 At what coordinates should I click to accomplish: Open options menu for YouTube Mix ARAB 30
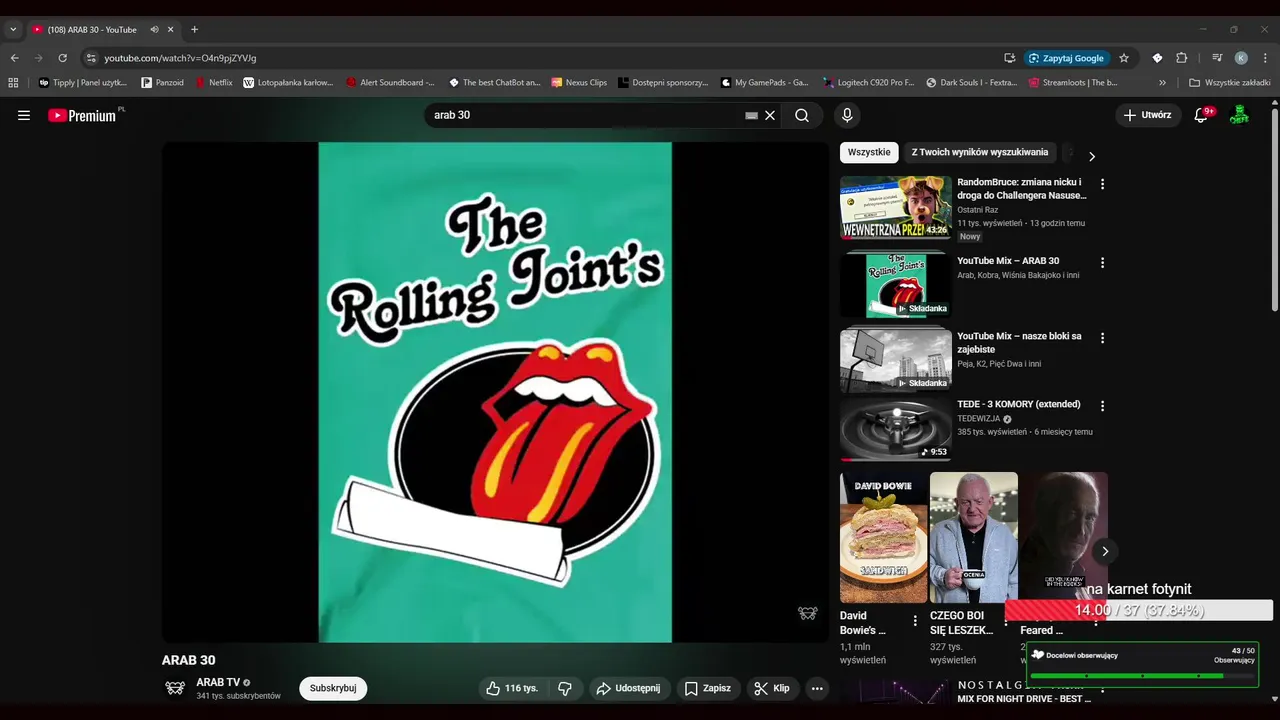[1103, 263]
